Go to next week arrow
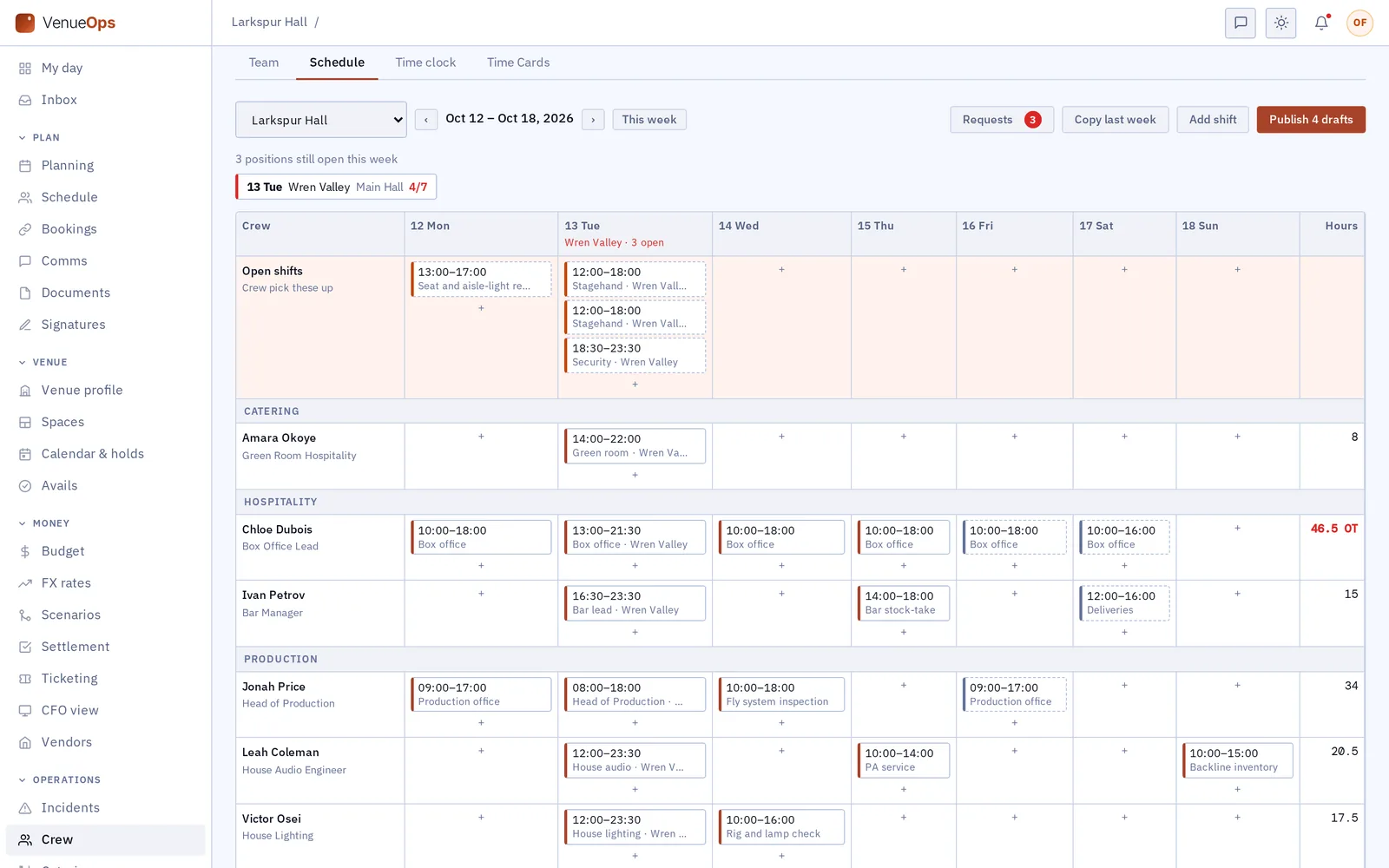Image resolution: width=1389 pixels, height=868 pixels. tap(593, 120)
